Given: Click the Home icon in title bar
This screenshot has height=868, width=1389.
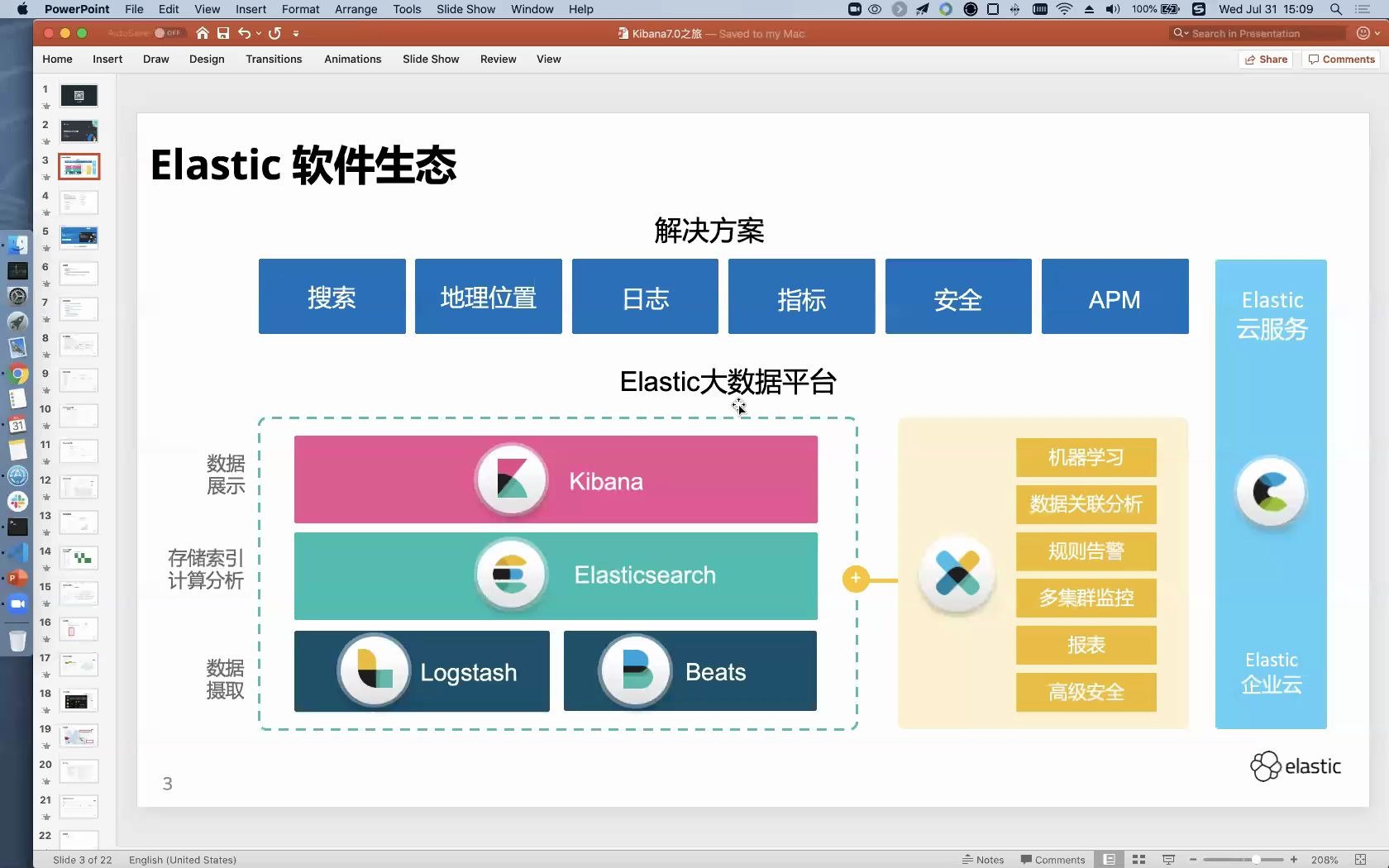Looking at the screenshot, I should (202, 33).
